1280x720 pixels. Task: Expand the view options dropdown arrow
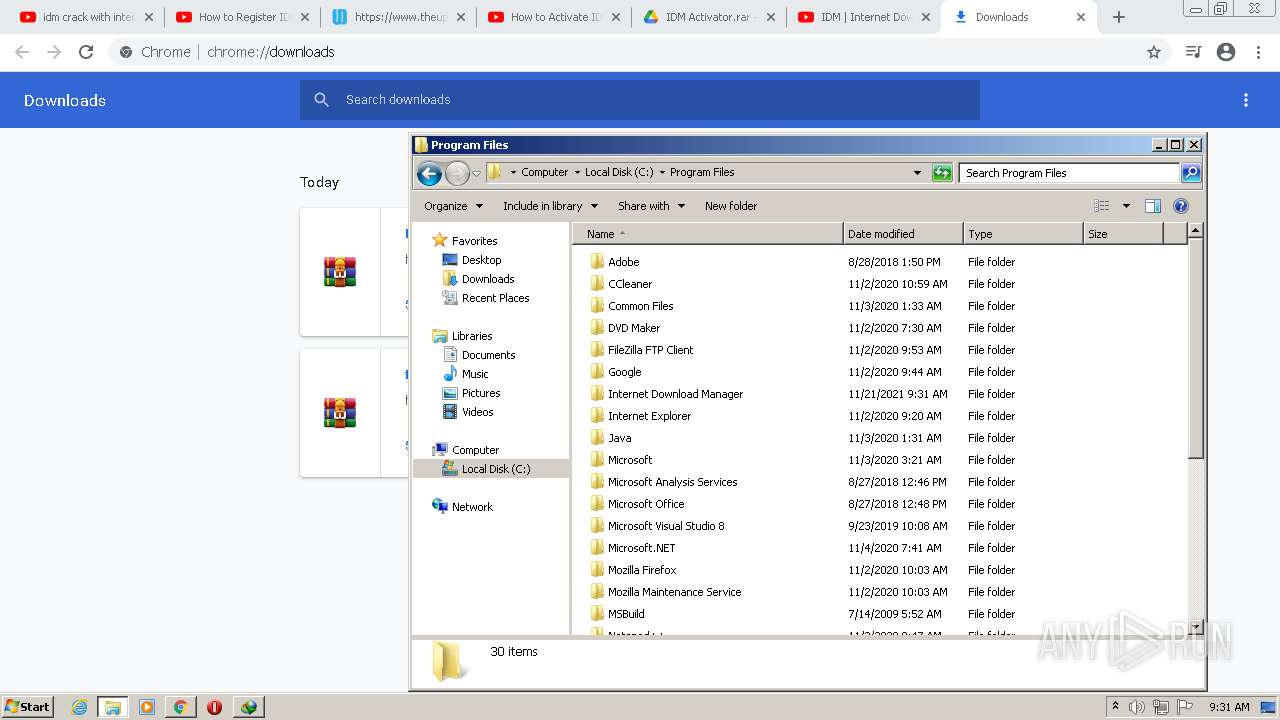1126,206
